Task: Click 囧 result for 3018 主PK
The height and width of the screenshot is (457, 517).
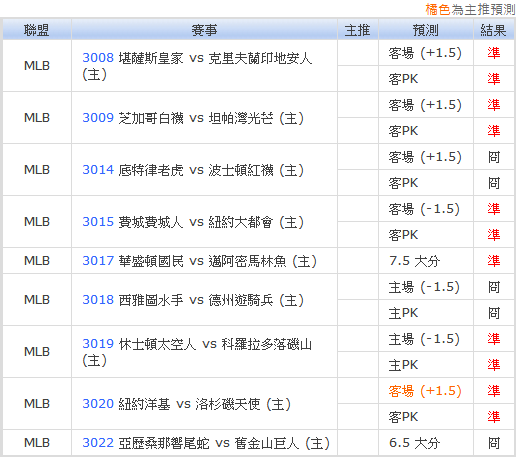Action: (x=494, y=313)
